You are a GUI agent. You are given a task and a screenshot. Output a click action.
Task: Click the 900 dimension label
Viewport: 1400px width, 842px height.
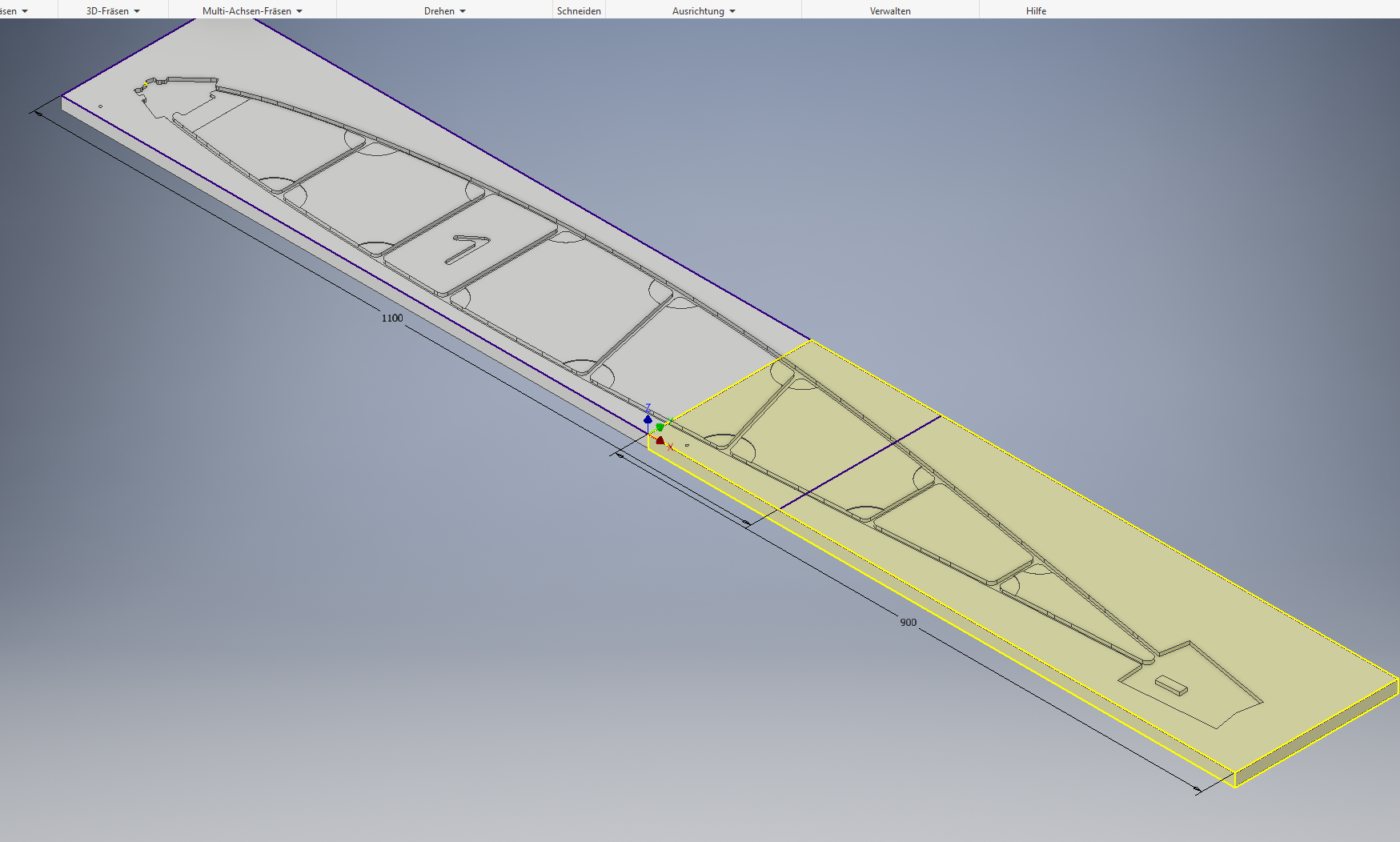pos(907,621)
